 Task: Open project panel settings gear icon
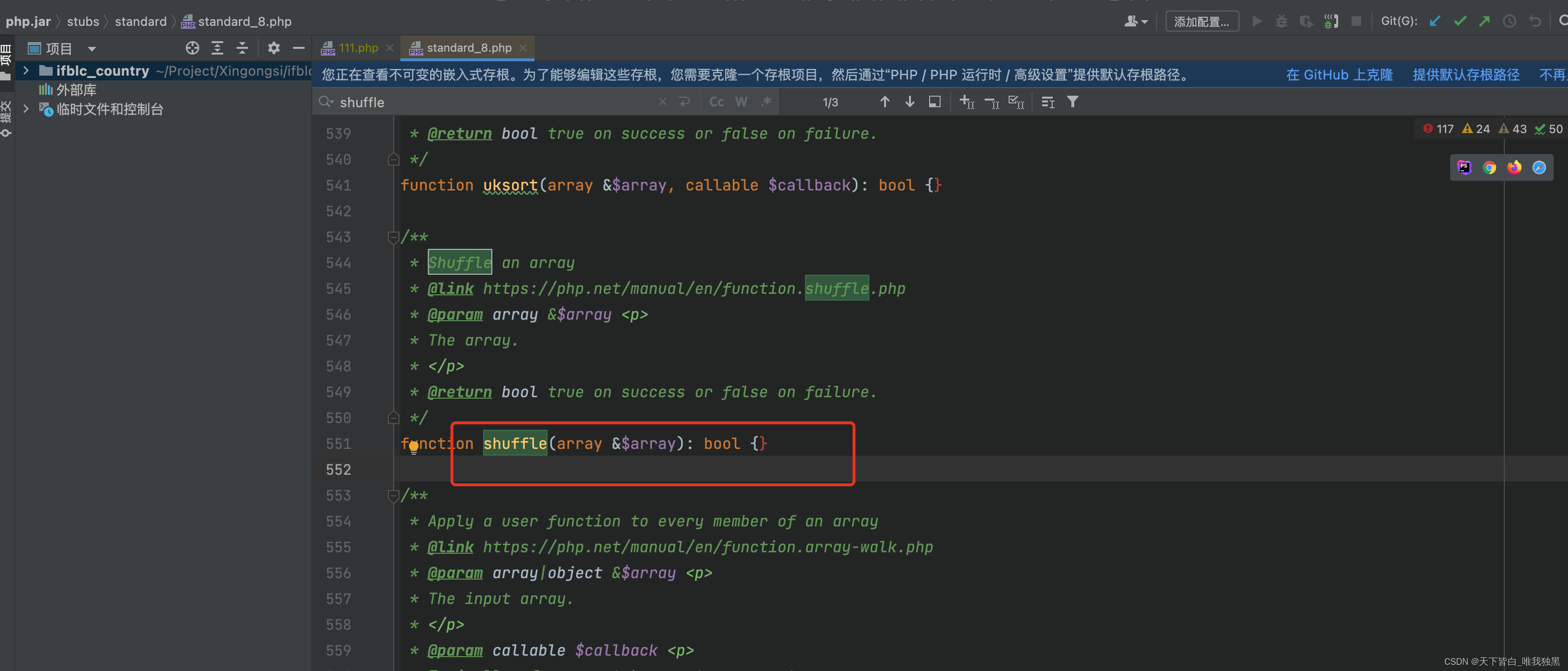[273, 48]
